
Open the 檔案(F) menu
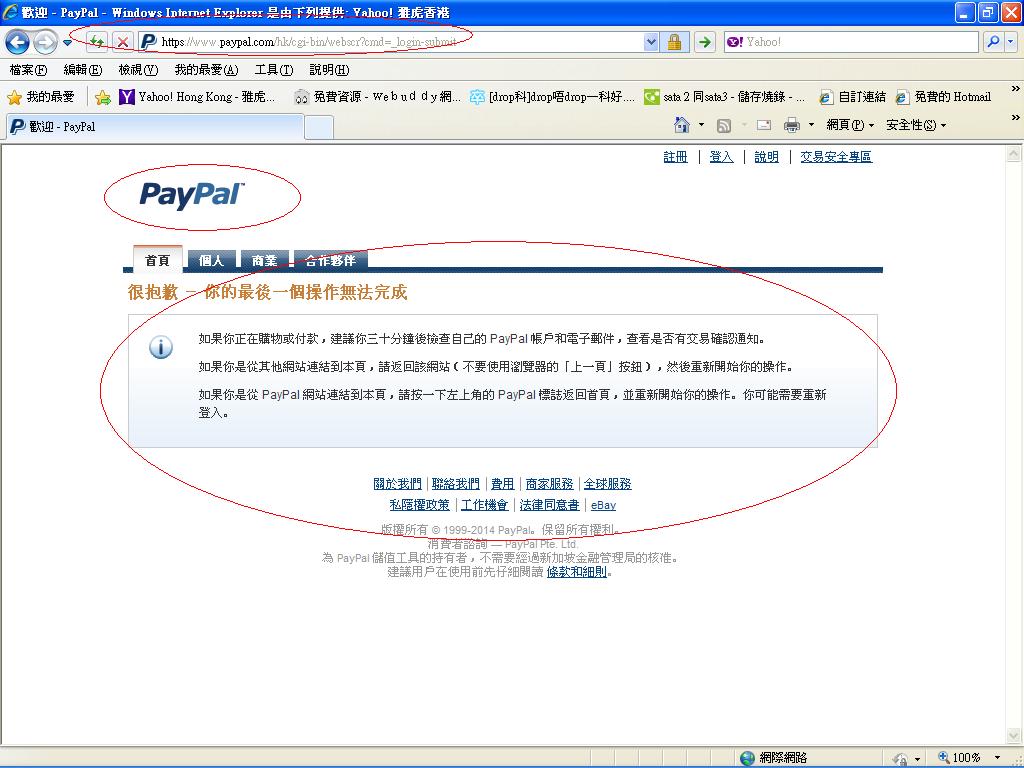click(x=28, y=70)
